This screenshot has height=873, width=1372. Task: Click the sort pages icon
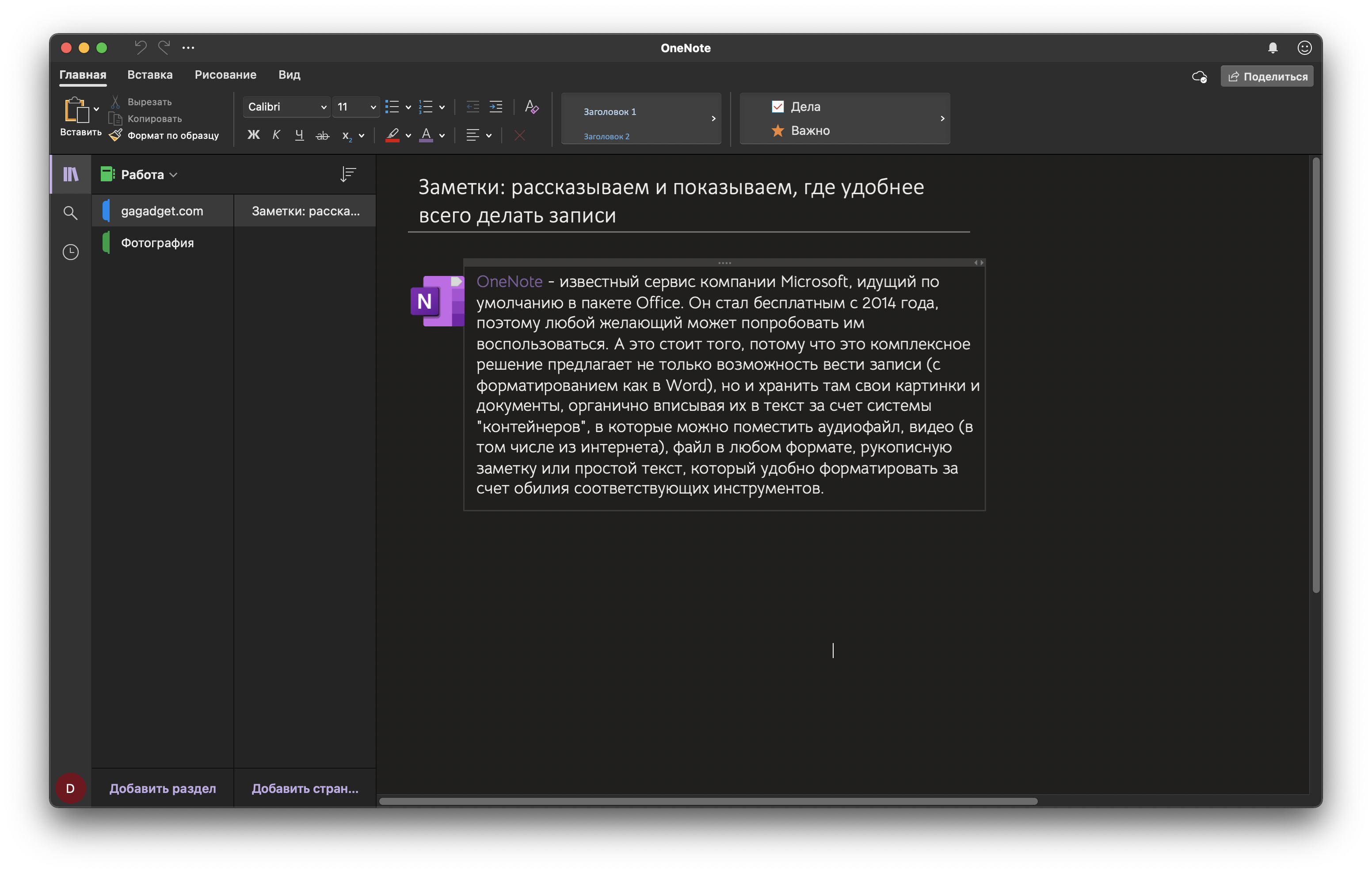347,174
